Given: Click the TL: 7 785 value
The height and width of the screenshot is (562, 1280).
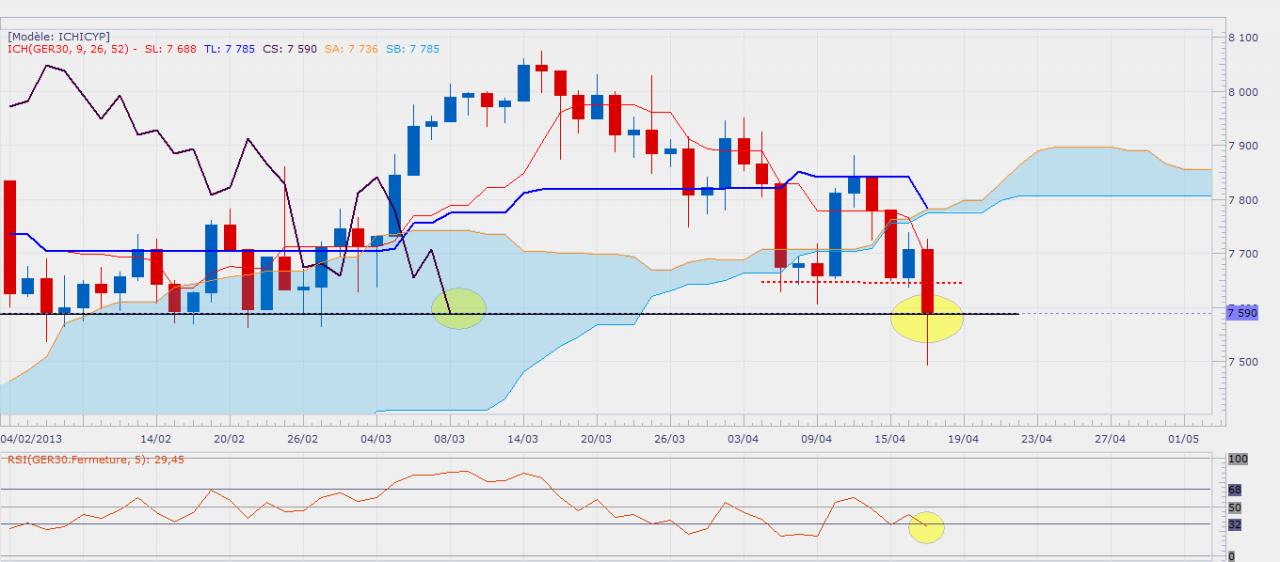Looking at the screenshot, I should pyautogui.click(x=229, y=48).
